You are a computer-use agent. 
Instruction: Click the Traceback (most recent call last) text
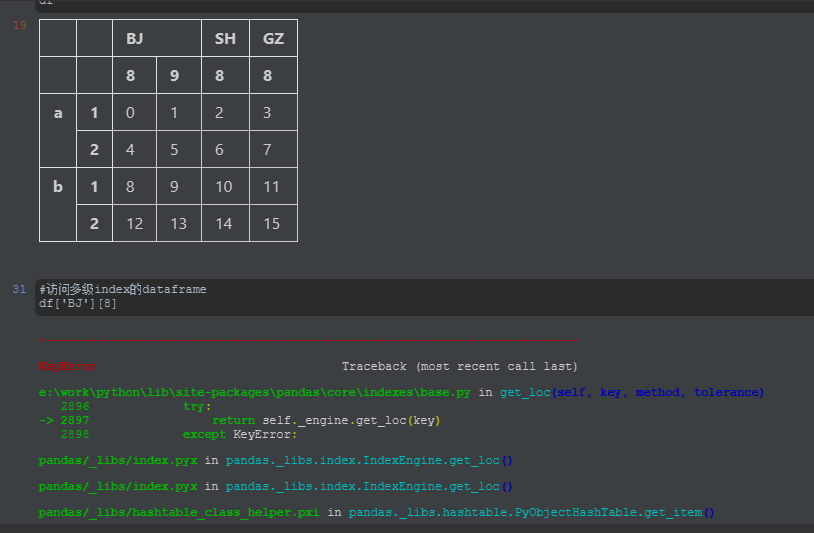[x=459, y=366]
